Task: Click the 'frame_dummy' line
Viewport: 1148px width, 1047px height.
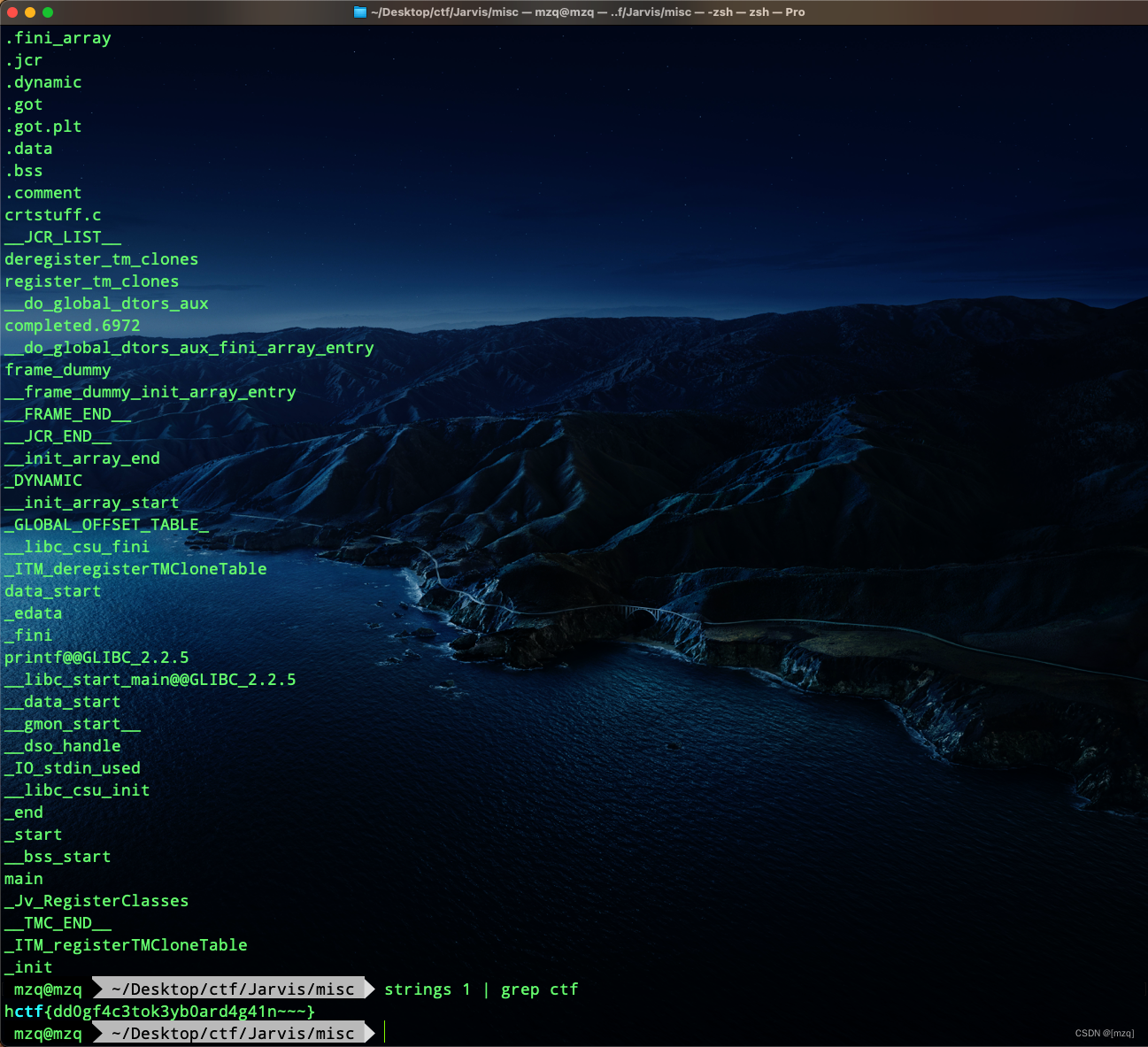Action: click(58, 370)
